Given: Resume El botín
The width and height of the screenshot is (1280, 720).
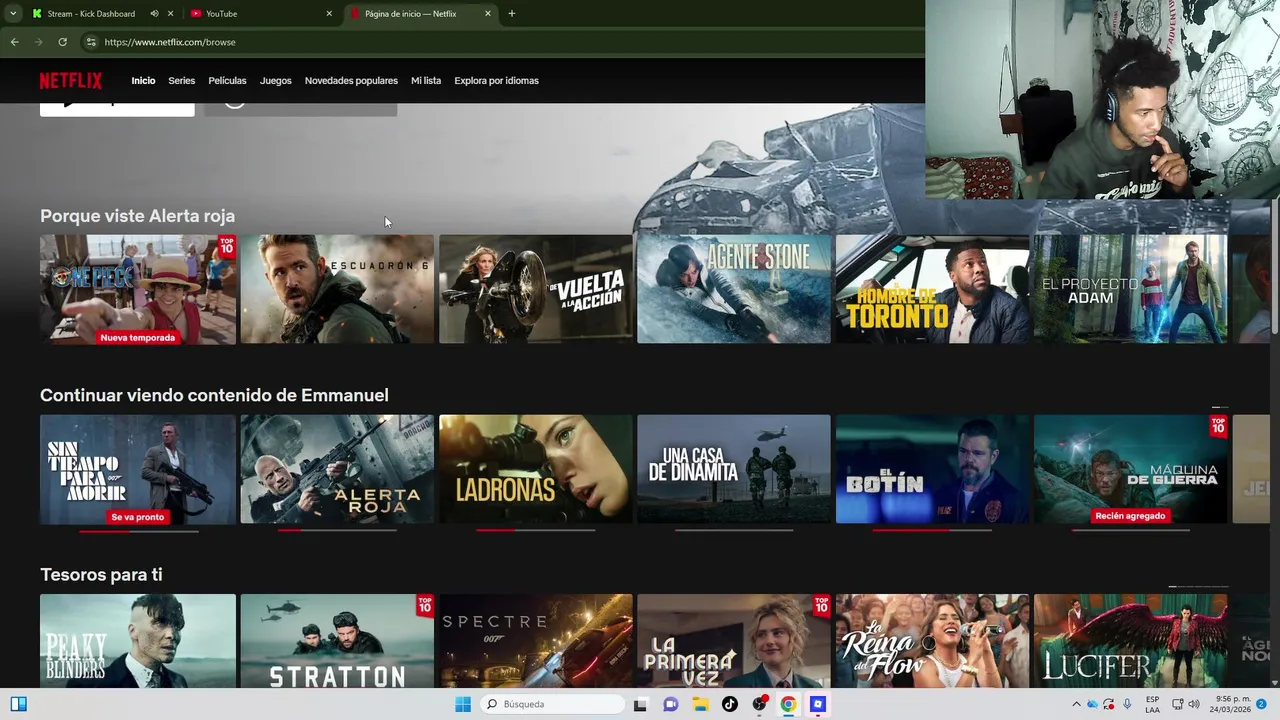Looking at the screenshot, I should 933,469.
